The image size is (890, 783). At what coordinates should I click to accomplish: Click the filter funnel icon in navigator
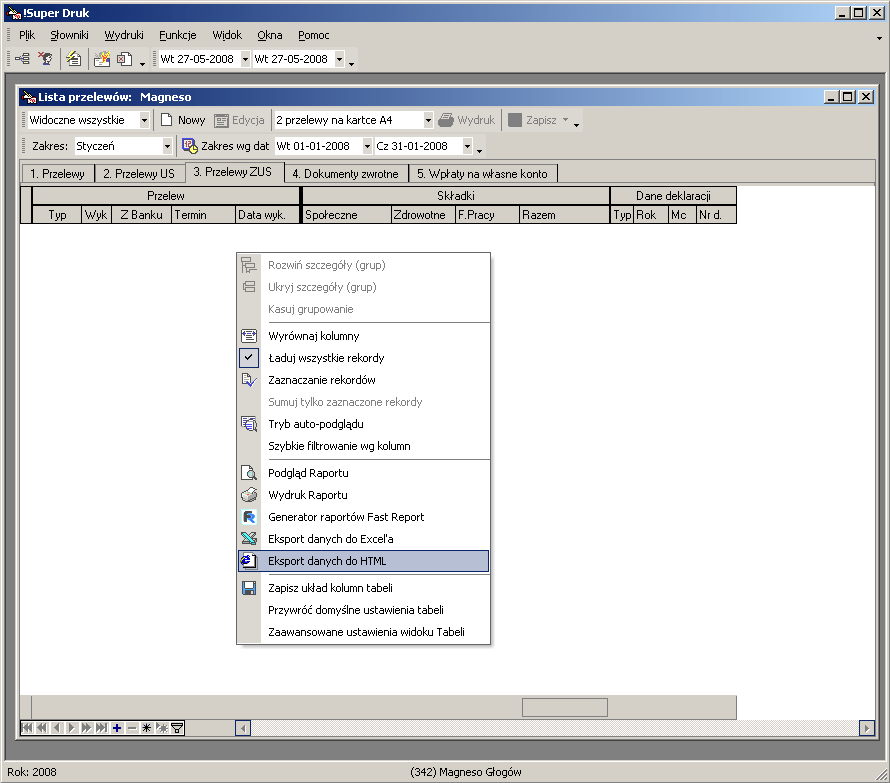coord(177,728)
